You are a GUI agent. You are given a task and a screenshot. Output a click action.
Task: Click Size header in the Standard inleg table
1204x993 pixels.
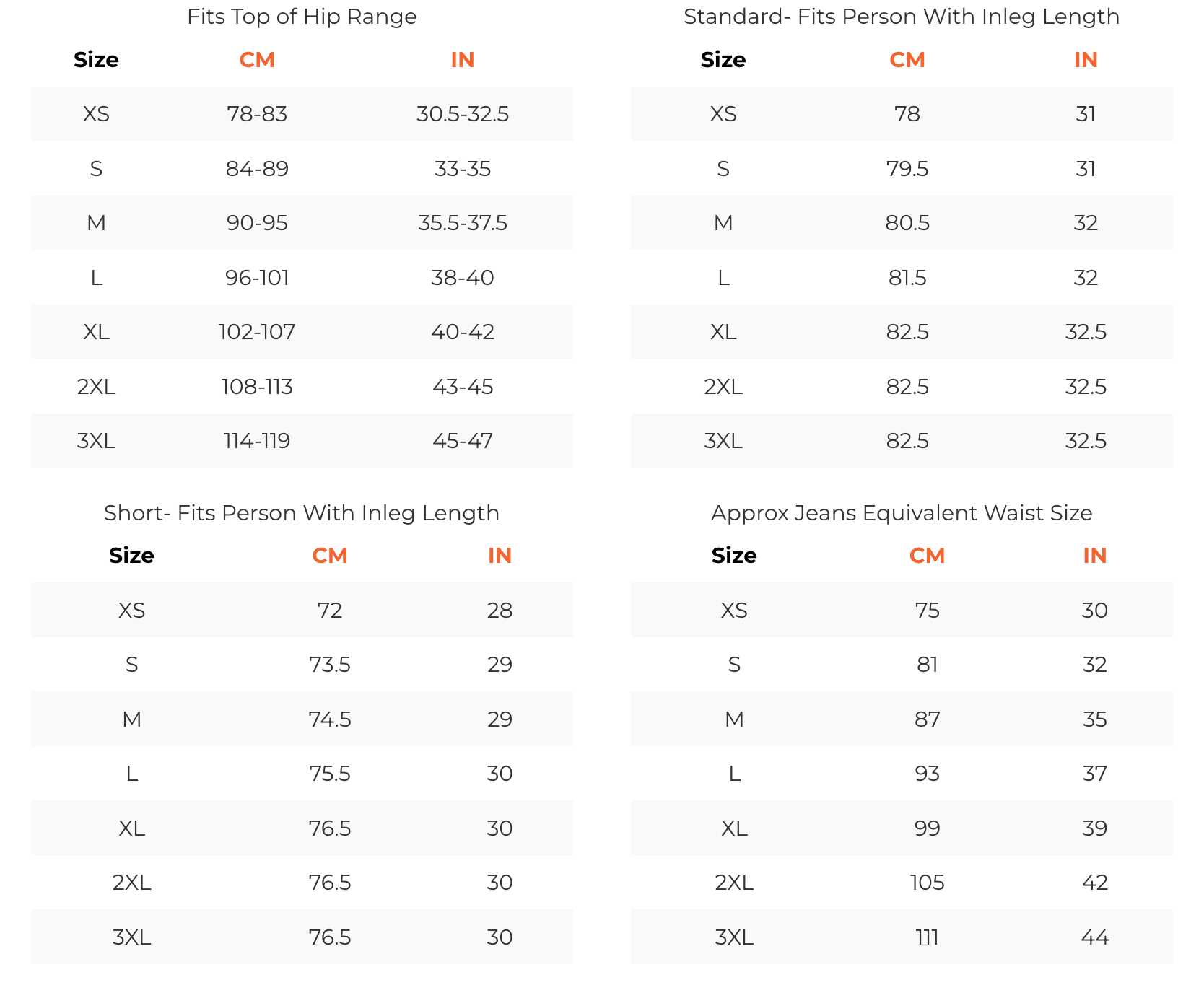723,60
